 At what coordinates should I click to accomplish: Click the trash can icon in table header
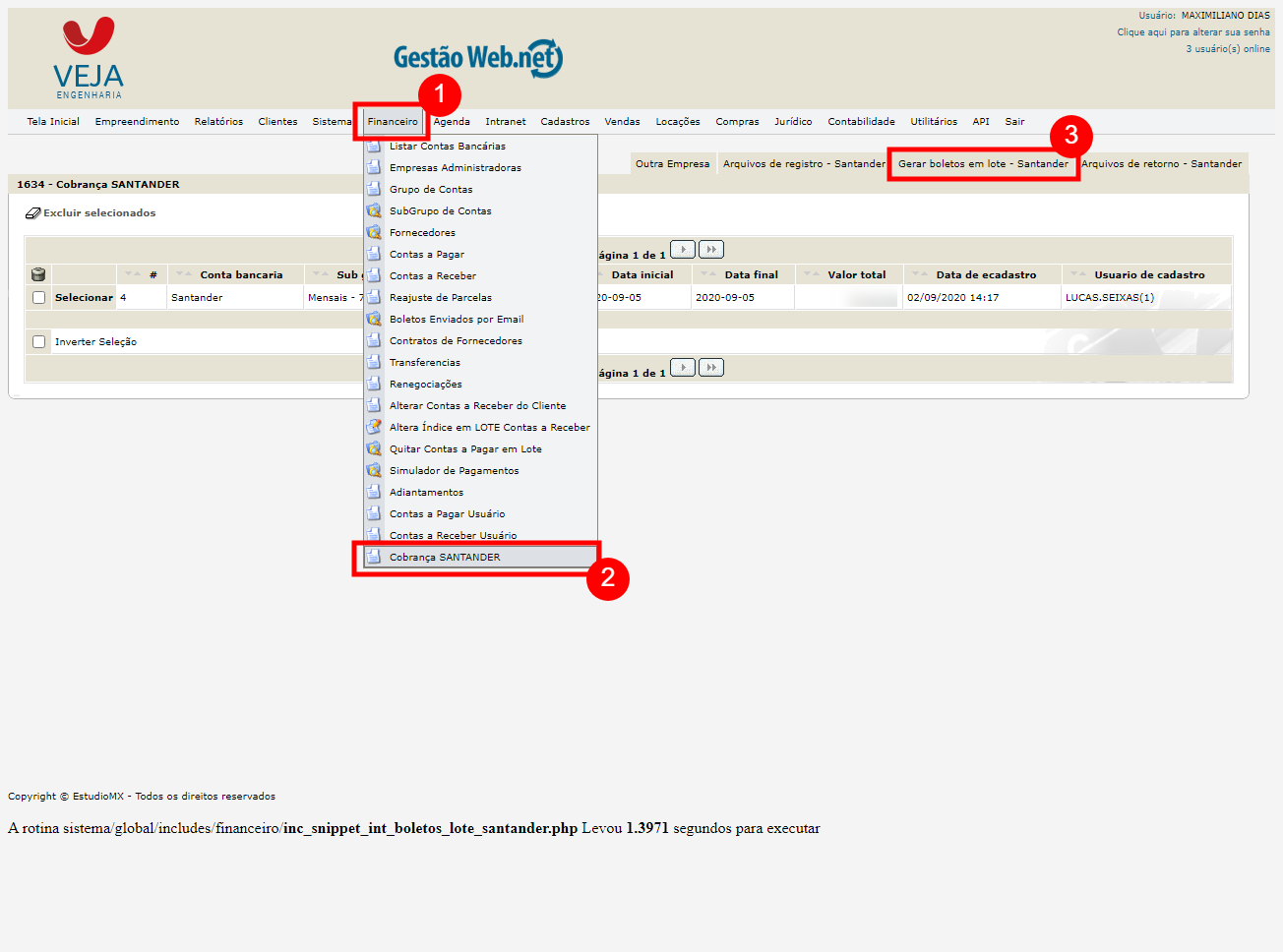[38, 274]
